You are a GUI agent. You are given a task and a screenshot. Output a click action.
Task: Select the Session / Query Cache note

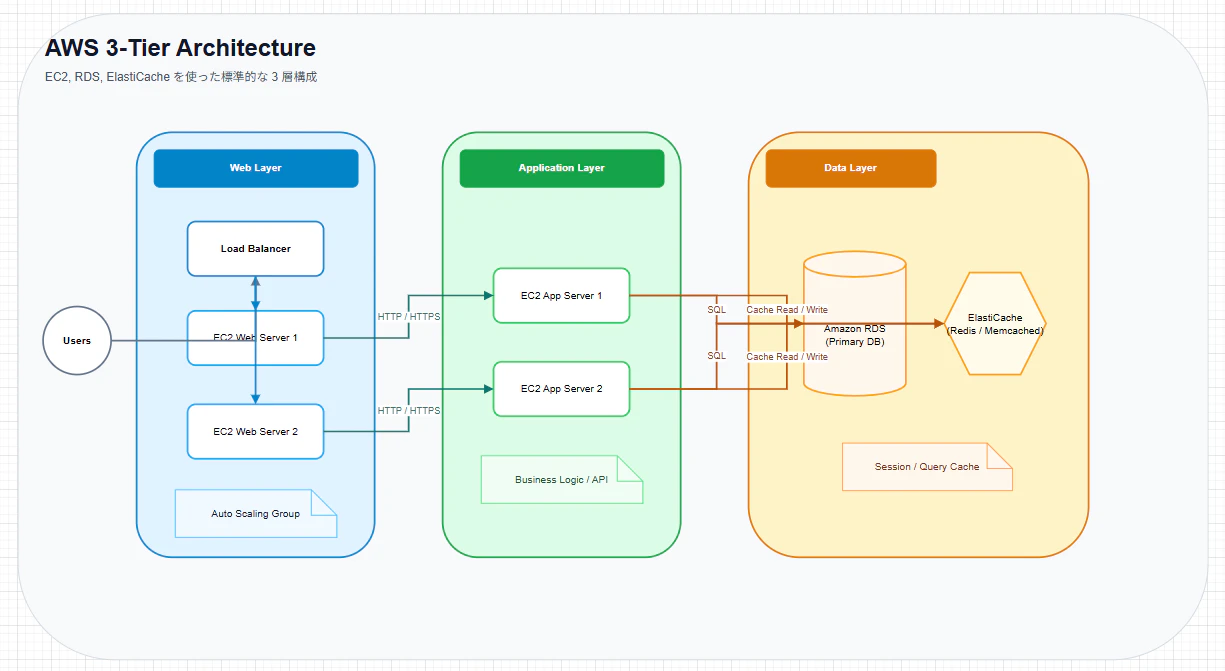[x=928, y=467]
